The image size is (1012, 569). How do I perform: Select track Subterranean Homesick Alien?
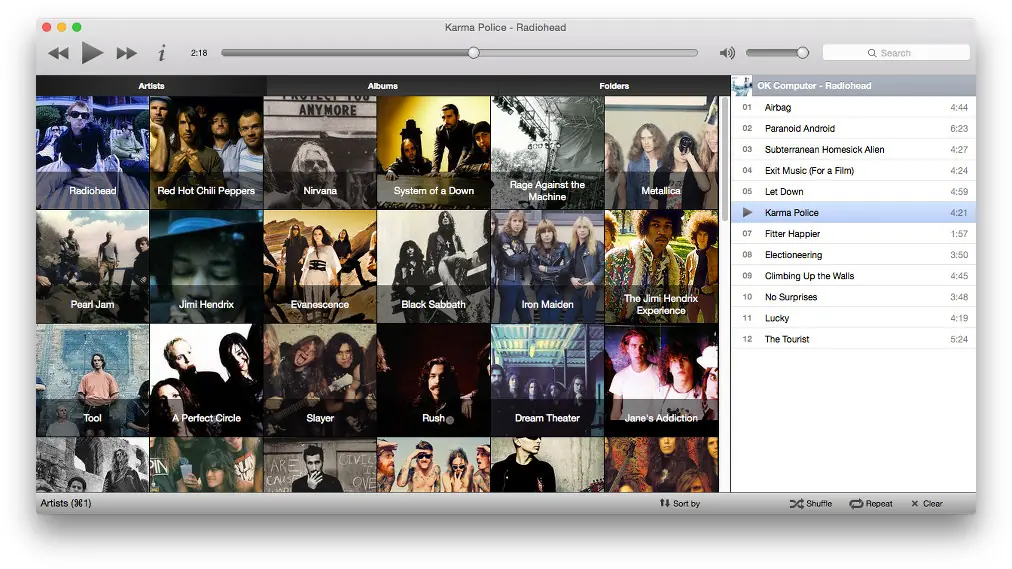[x=853, y=149]
